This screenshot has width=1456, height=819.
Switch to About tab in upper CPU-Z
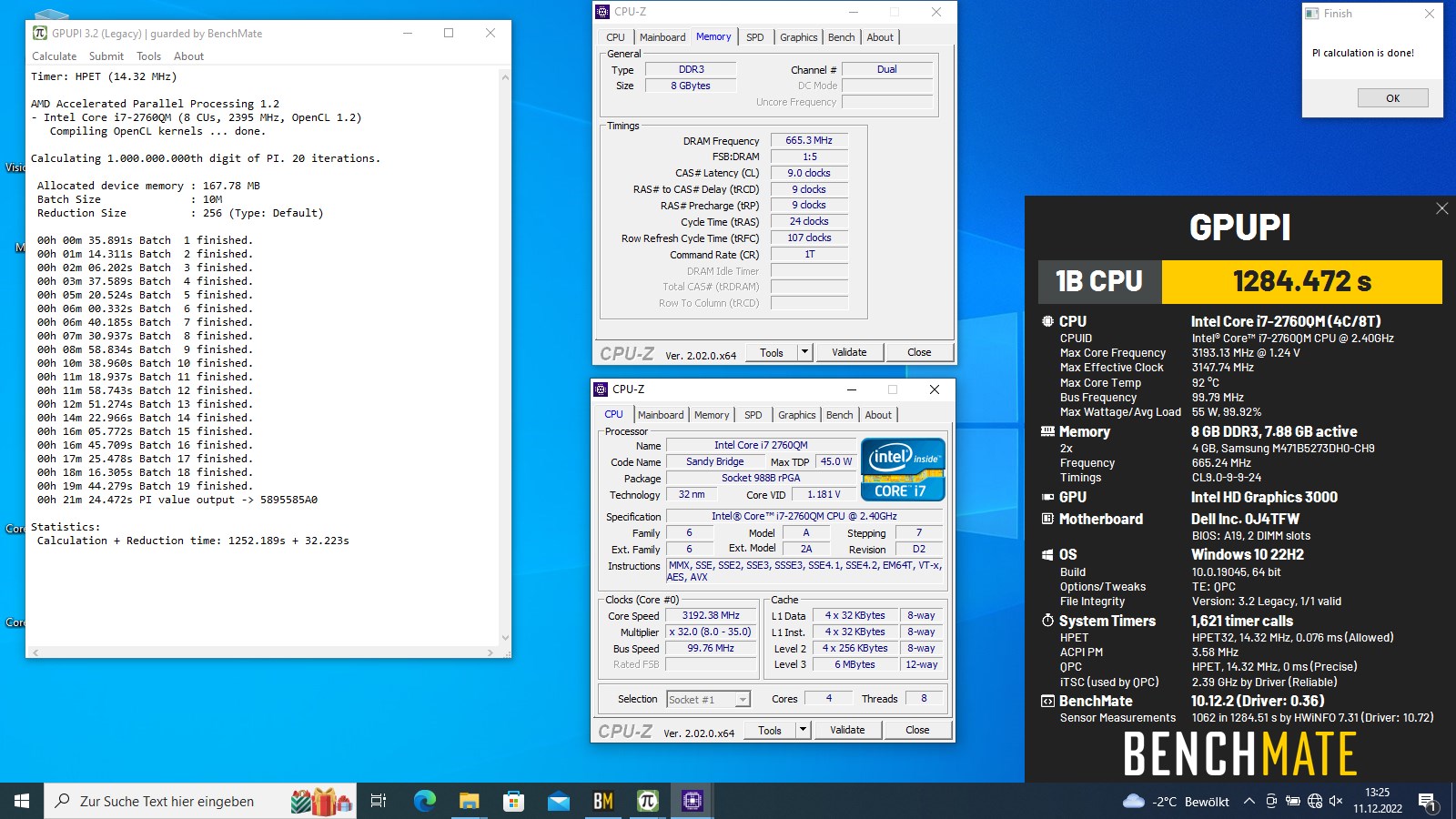(880, 37)
